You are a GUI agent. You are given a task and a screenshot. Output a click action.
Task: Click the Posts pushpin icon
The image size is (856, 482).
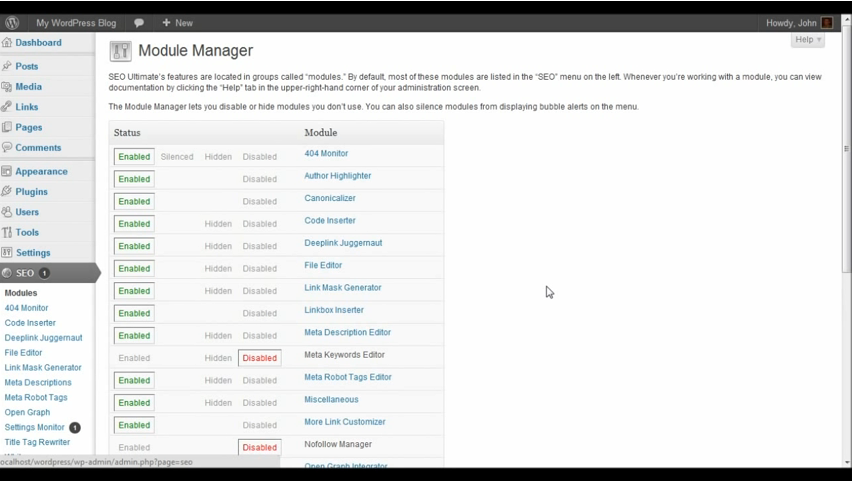(x=7, y=66)
